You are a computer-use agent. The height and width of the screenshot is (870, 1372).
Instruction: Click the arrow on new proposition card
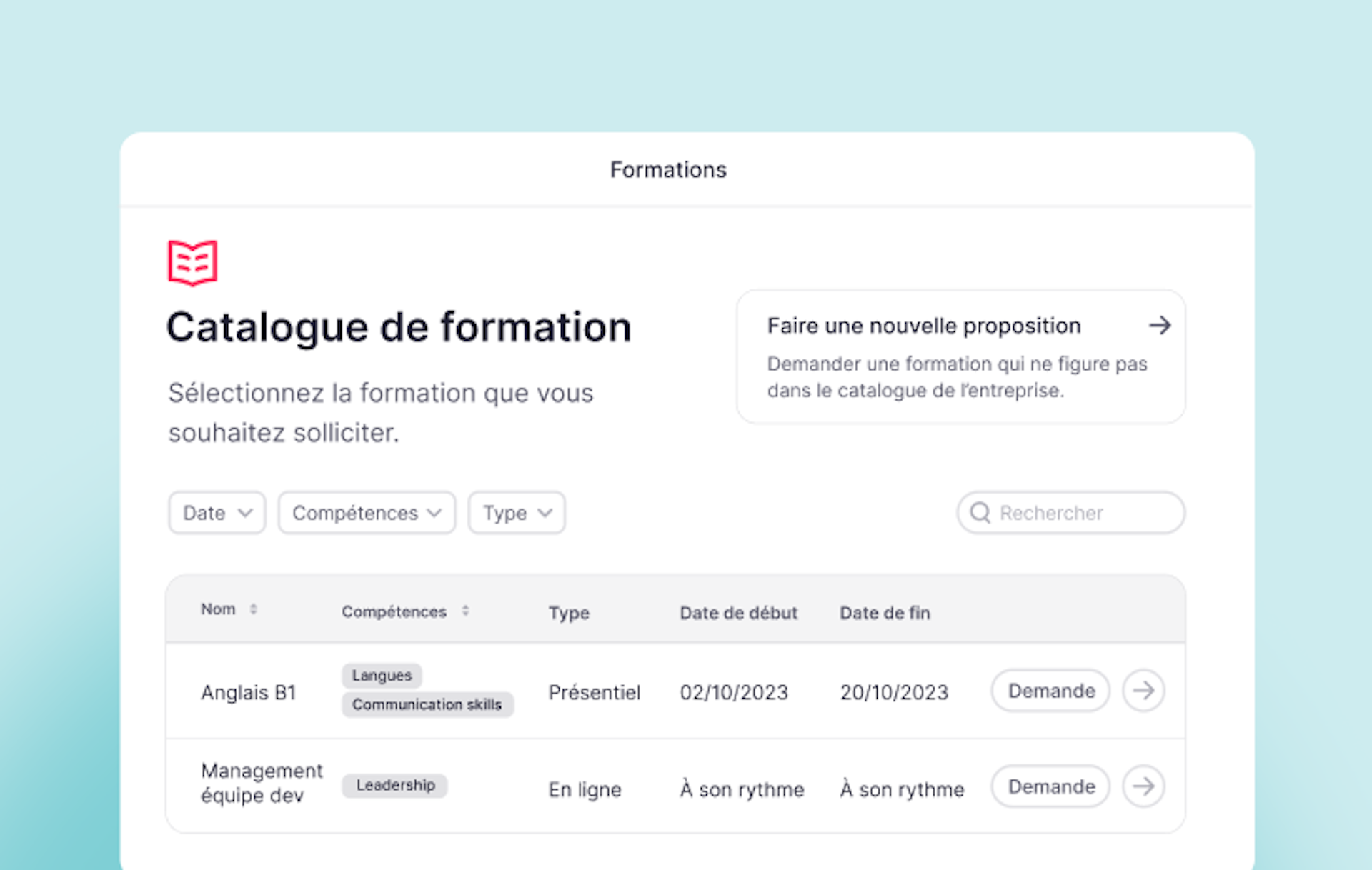click(1160, 326)
